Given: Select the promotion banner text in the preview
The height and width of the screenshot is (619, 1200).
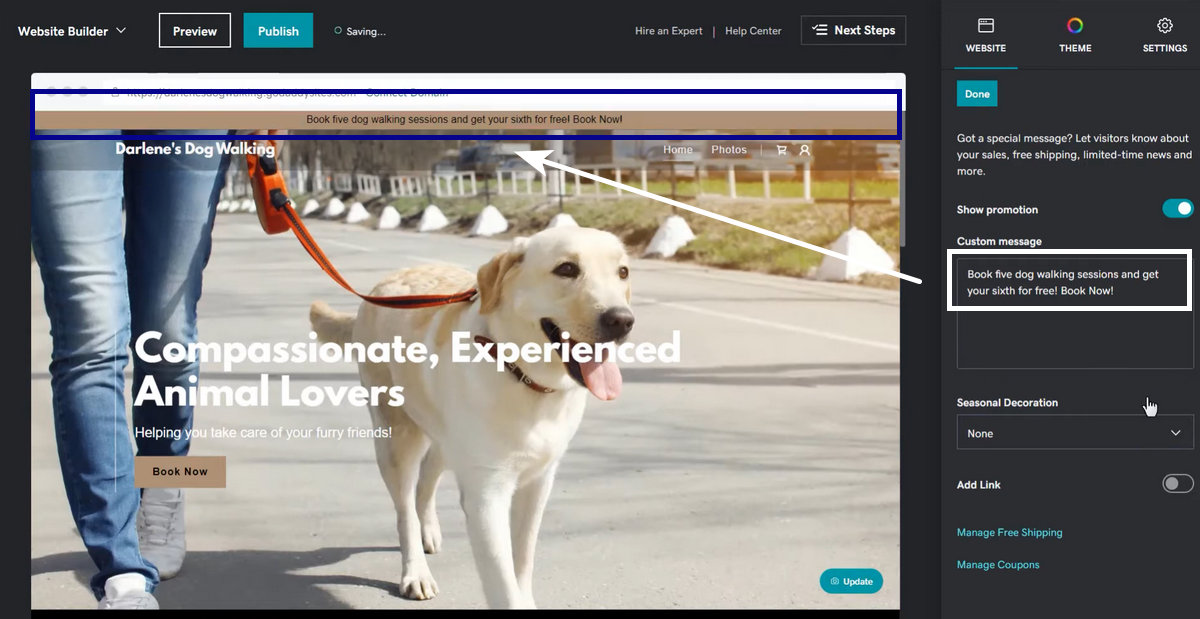Looking at the screenshot, I should click(464, 119).
